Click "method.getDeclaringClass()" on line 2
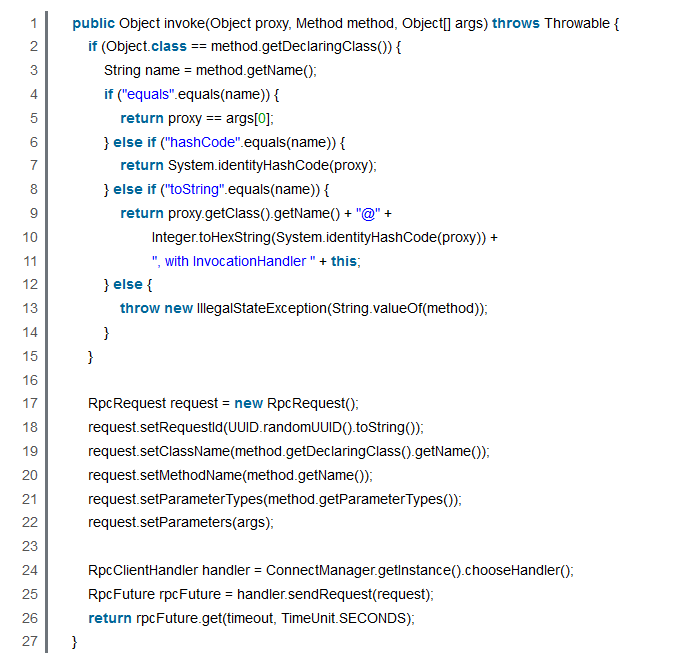Screen dimensions: 679x659 click(x=301, y=46)
